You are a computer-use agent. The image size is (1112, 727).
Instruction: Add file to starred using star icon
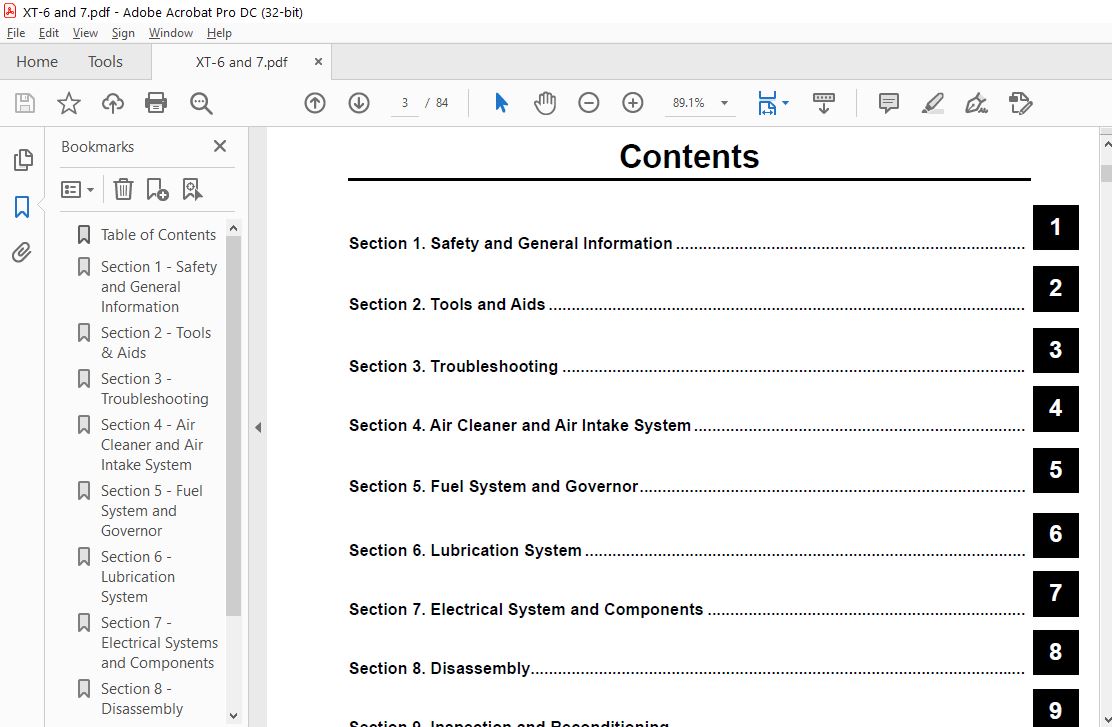(69, 104)
